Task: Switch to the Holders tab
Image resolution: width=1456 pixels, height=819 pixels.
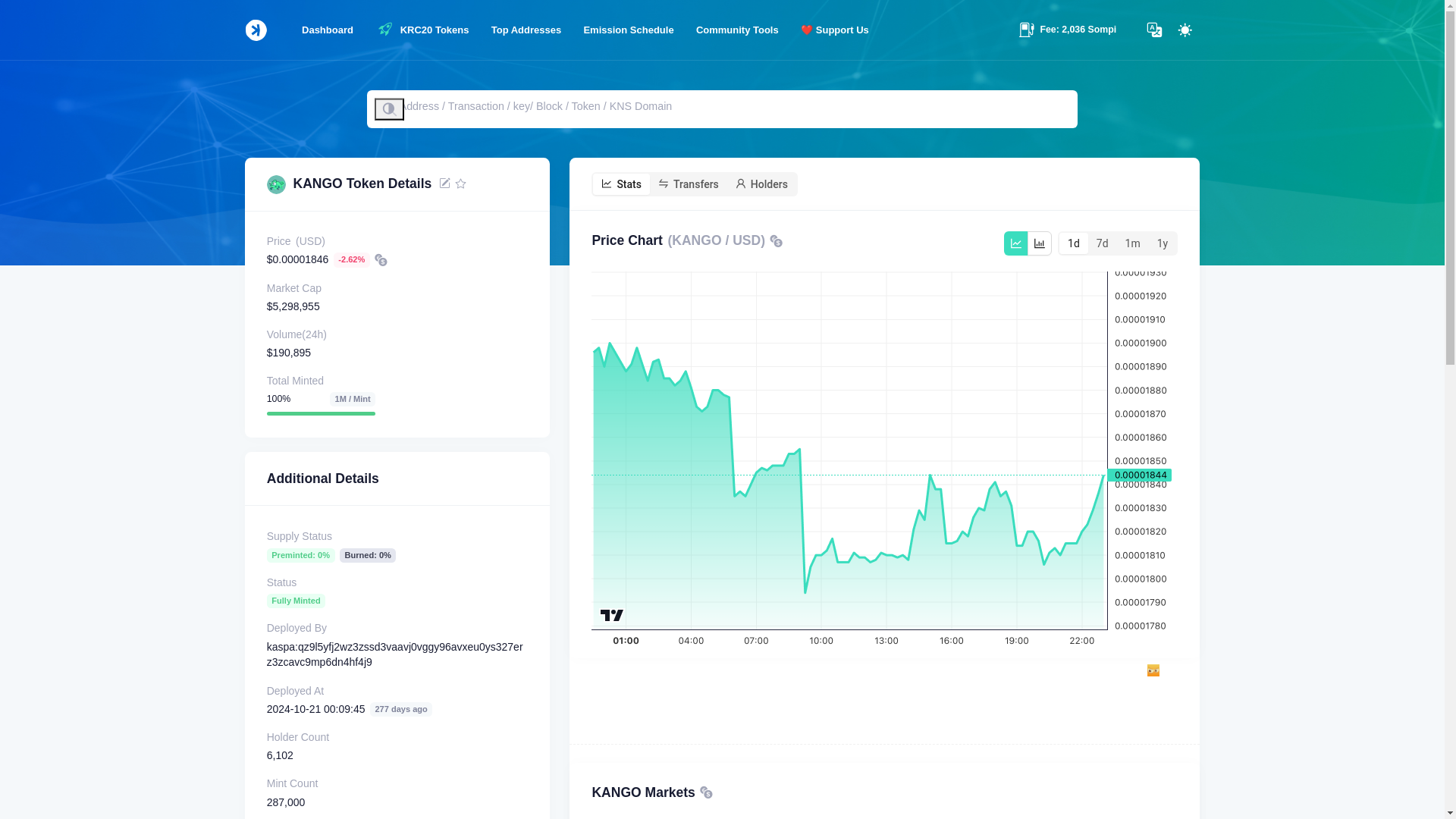Action: (x=761, y=184)
